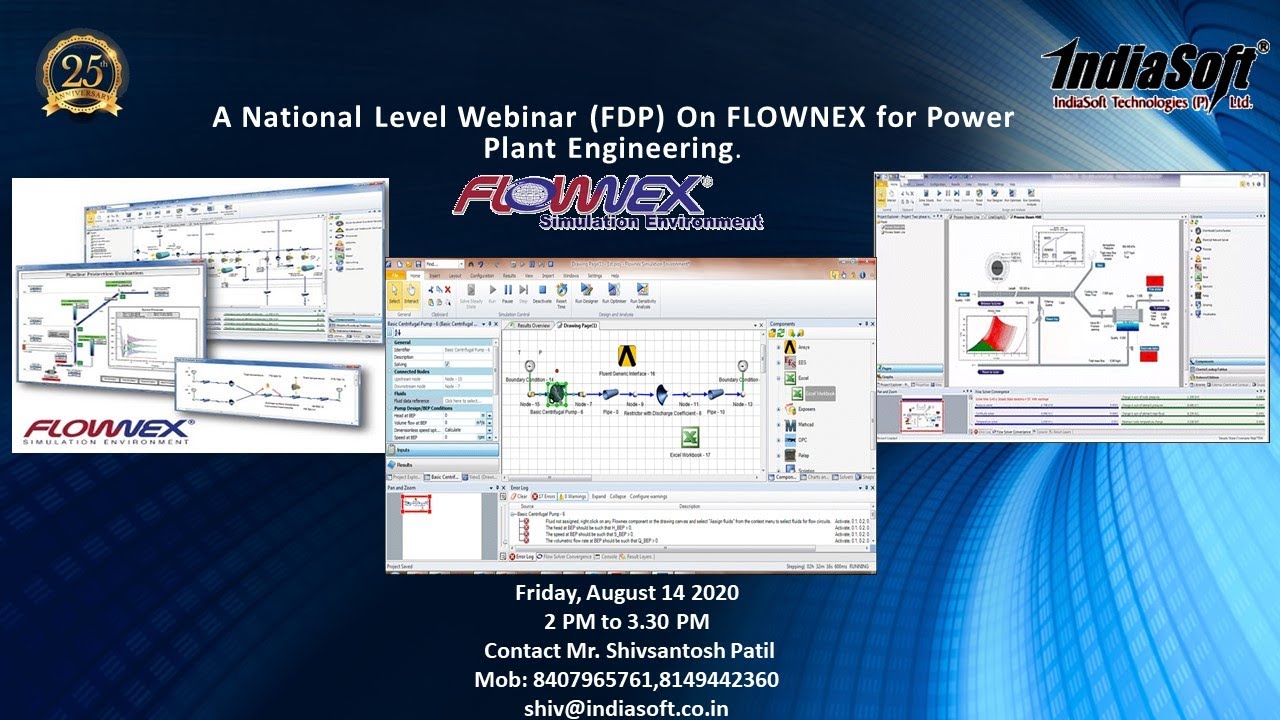
Task: Open Run Optimiser in center window
Action: (614, 294)
